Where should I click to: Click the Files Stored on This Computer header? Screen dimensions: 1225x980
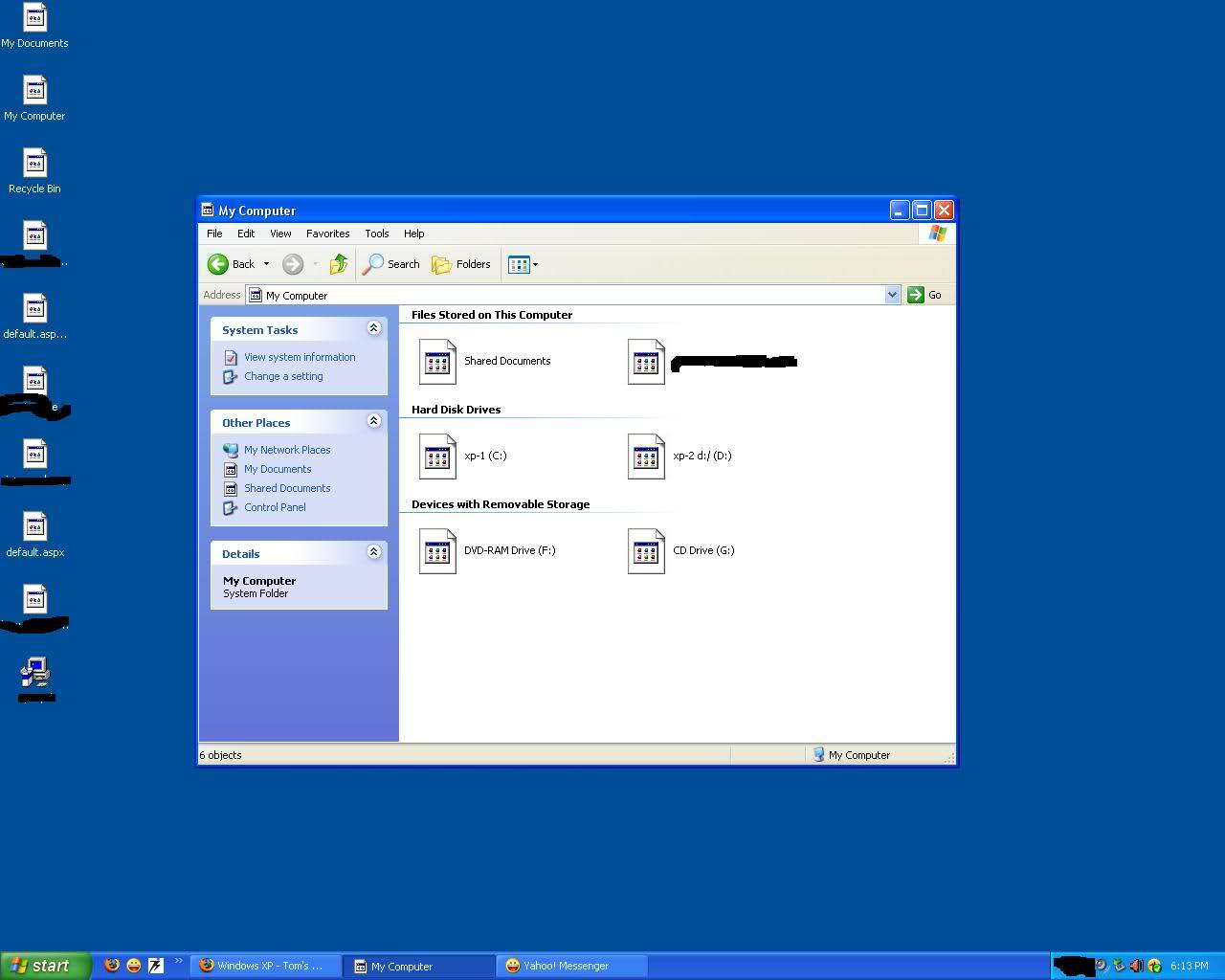492,315
